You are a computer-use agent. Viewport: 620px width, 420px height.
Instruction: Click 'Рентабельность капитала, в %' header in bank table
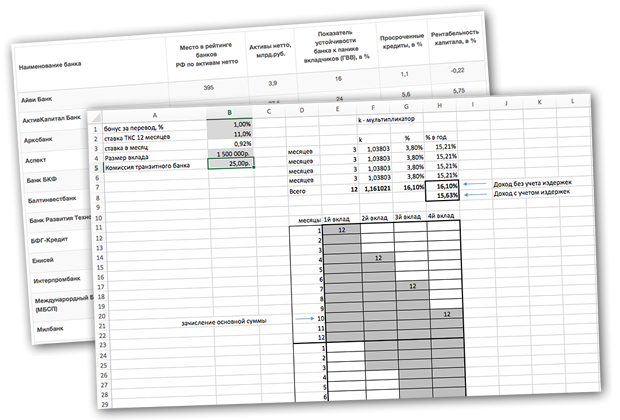click(x=454, y=37)
